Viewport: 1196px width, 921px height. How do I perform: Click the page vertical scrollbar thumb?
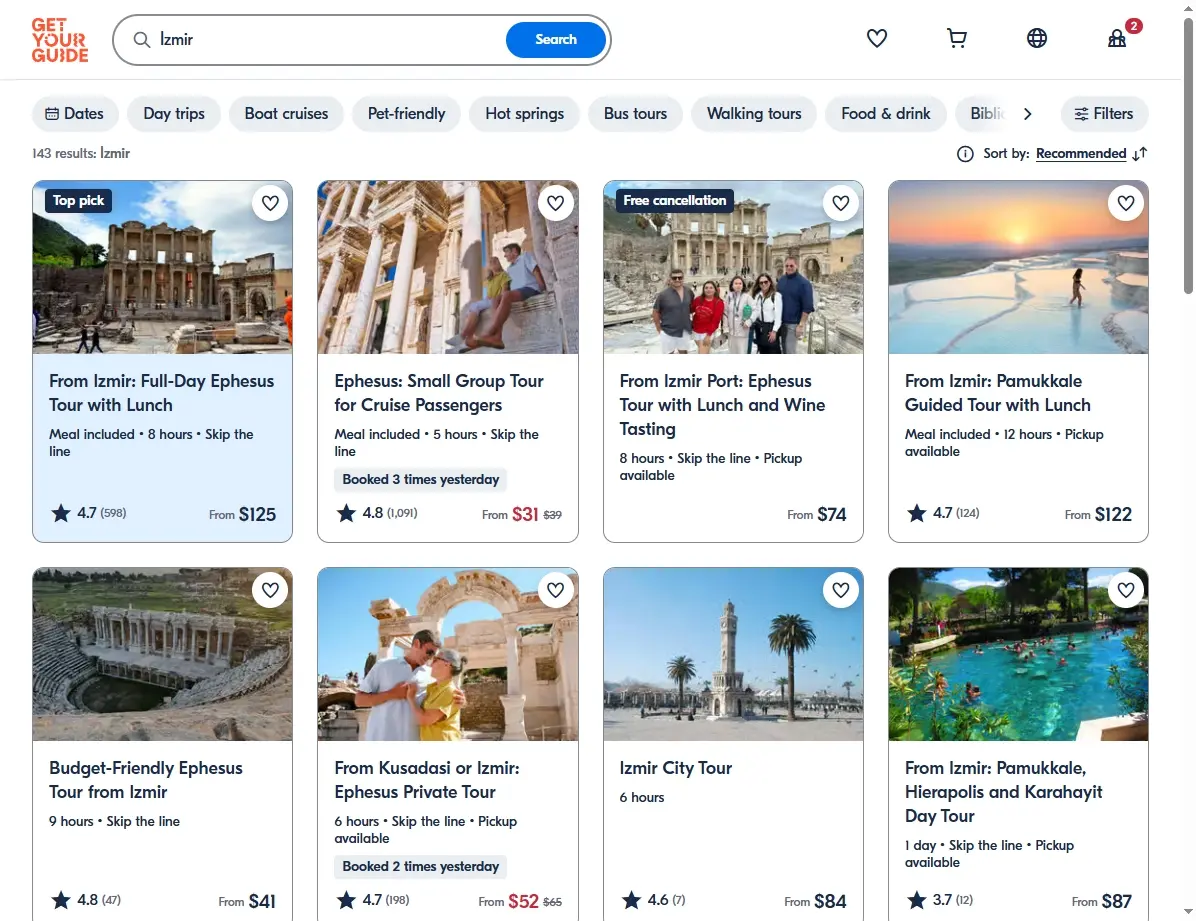tap(1188, 156)
